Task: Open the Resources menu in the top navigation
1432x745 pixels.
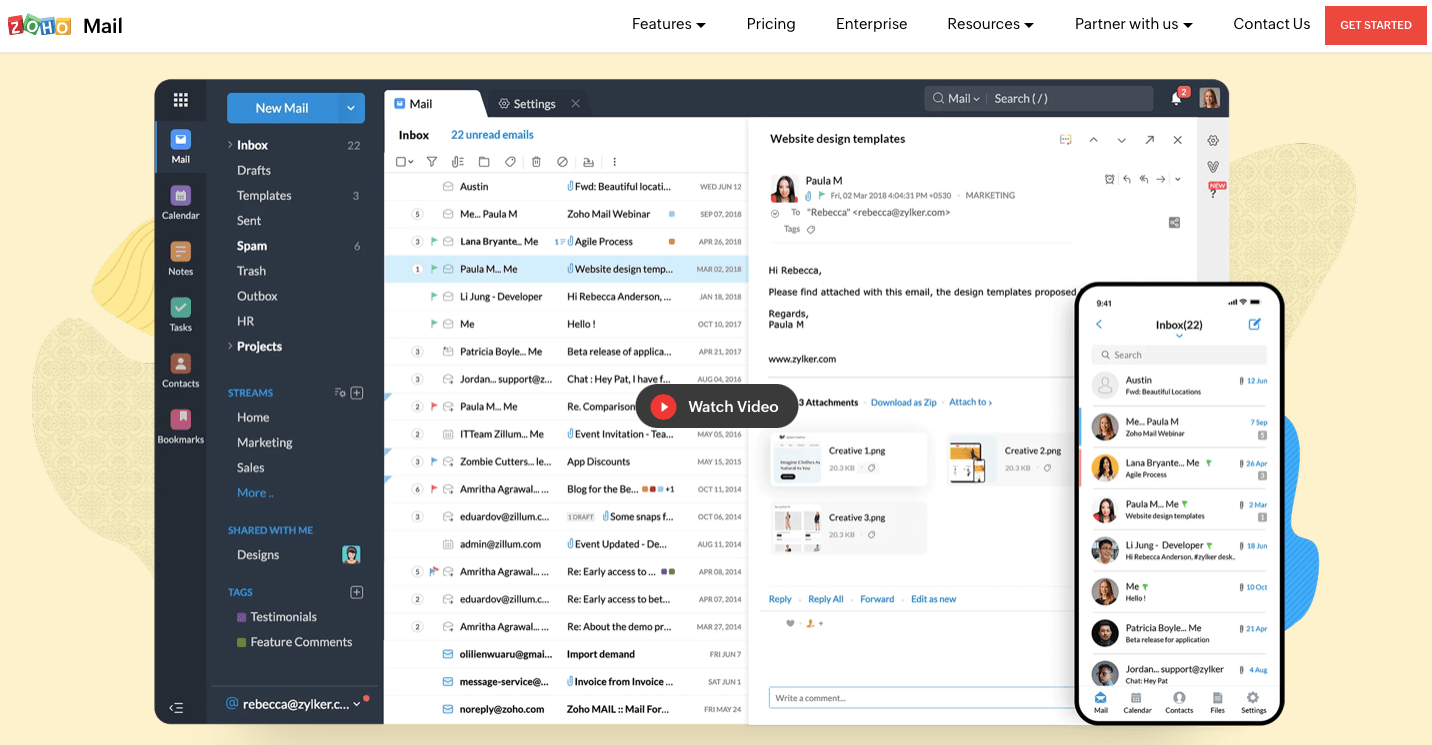Action: tap(989, 23)
